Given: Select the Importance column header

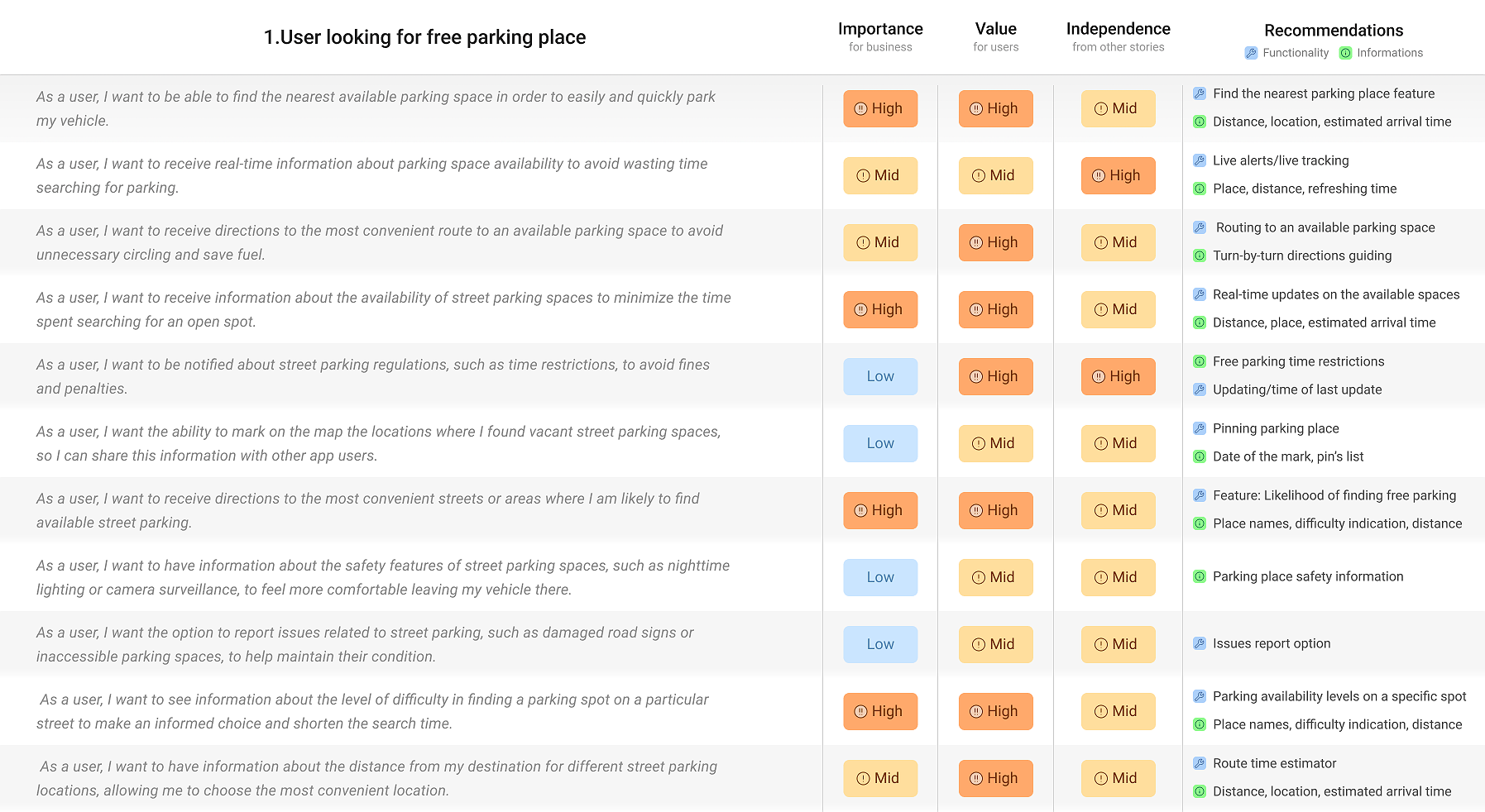Looking at the screenshot, I should [880, 29].
